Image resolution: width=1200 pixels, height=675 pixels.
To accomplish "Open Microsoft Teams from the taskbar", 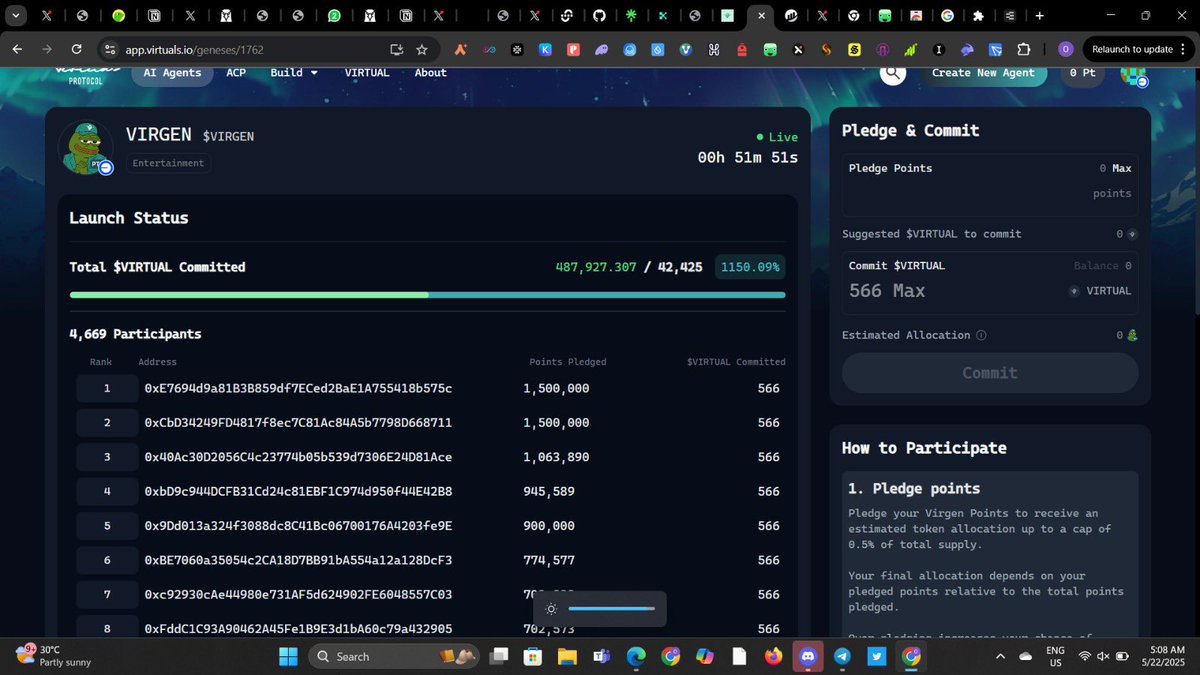I will 601,656.
